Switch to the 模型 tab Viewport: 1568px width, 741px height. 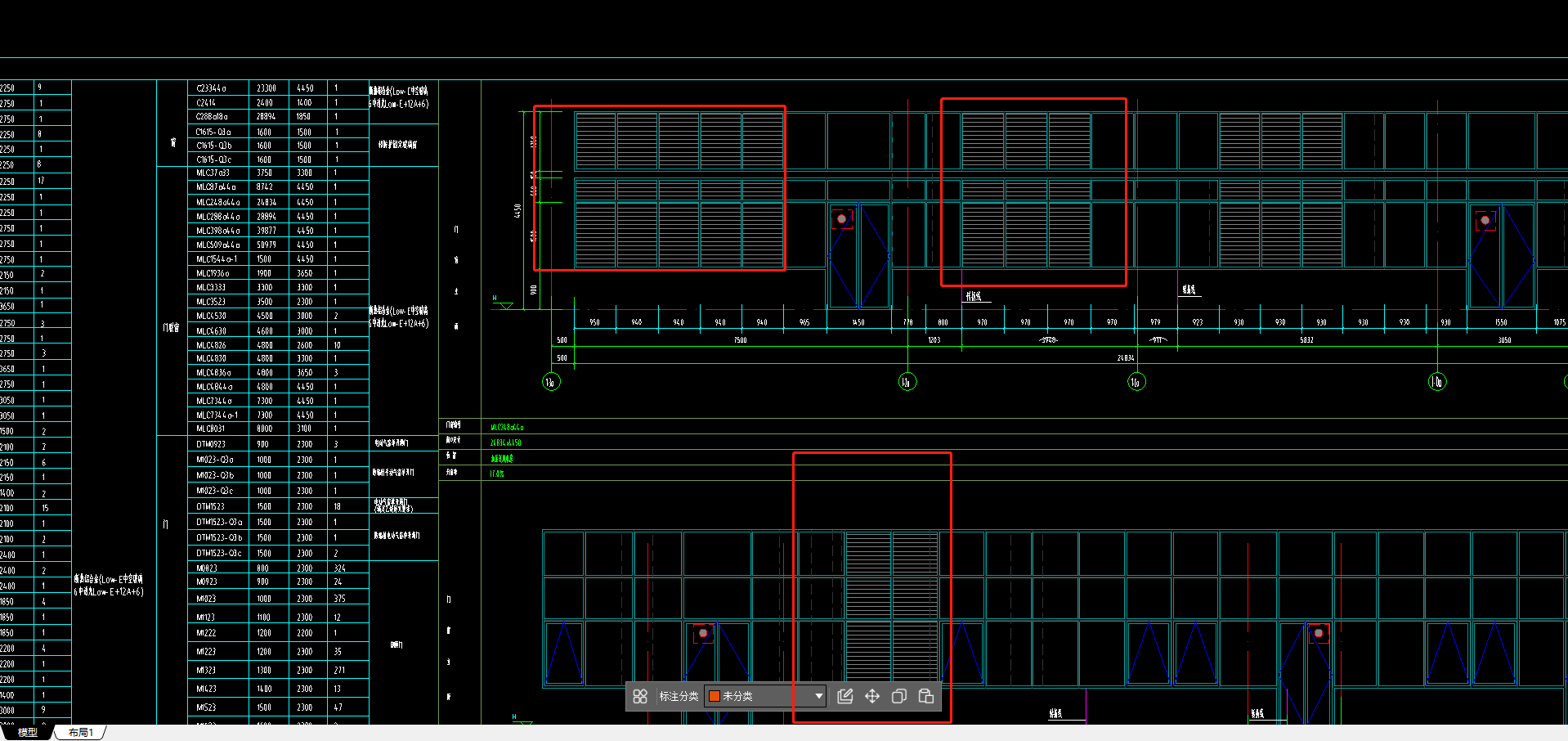tap(28, 733)
